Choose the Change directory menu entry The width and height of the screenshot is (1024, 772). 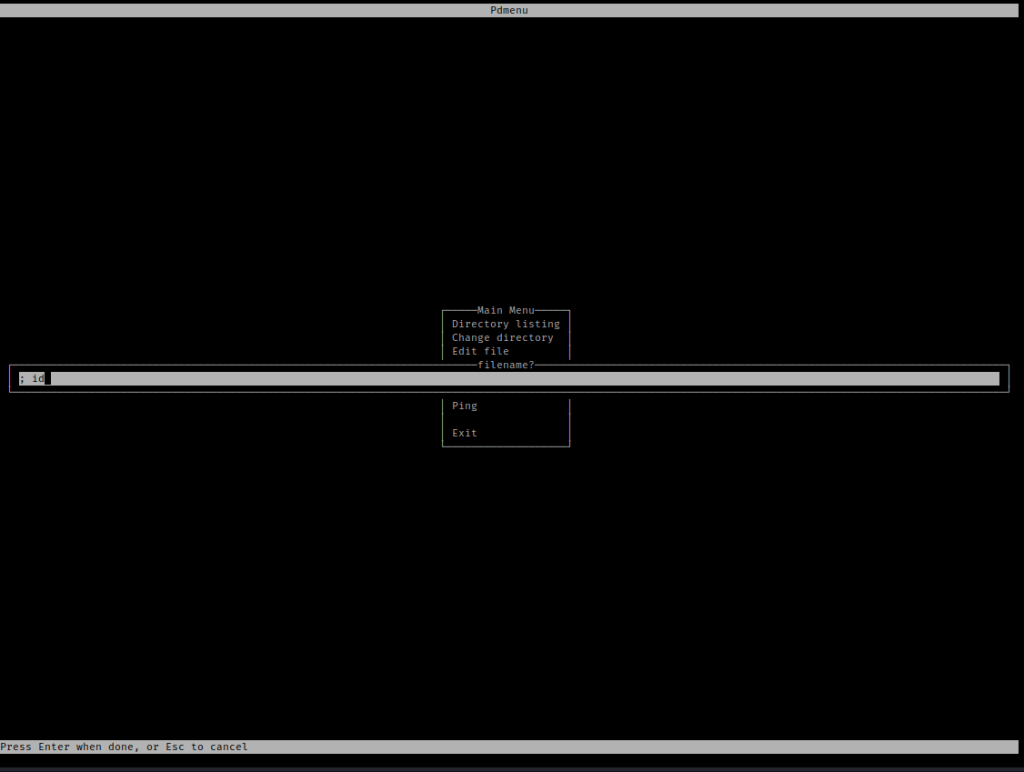(502, 338)
